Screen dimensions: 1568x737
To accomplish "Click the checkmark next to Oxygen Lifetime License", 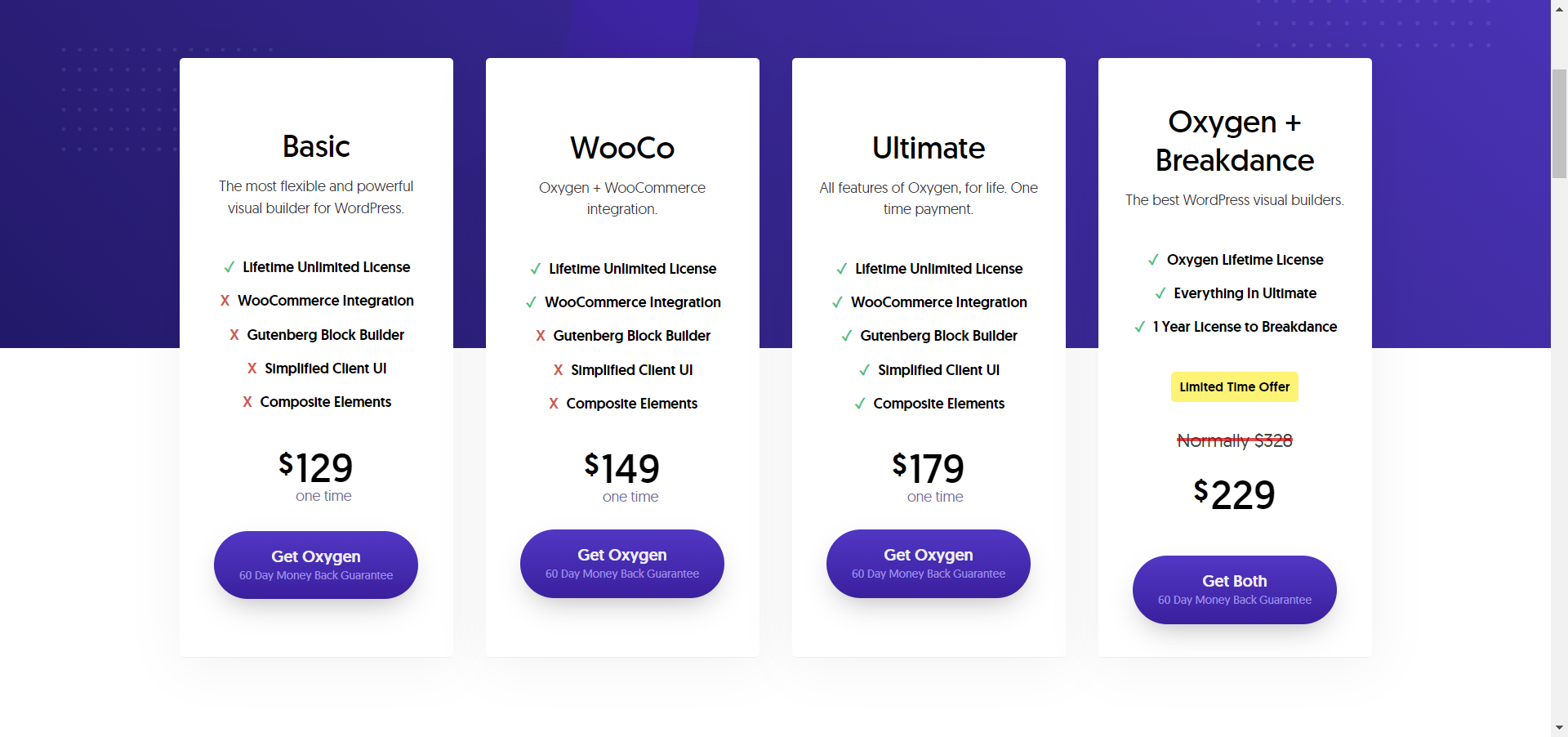I will (x=1154, y=260).
